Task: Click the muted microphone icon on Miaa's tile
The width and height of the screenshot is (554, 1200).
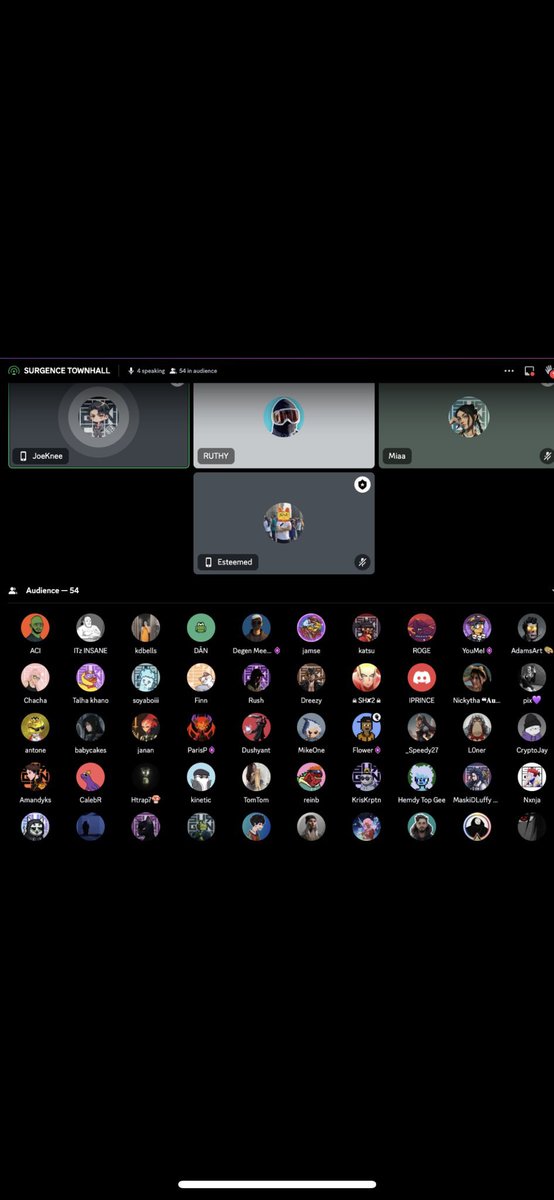Action: click(547, 455)
